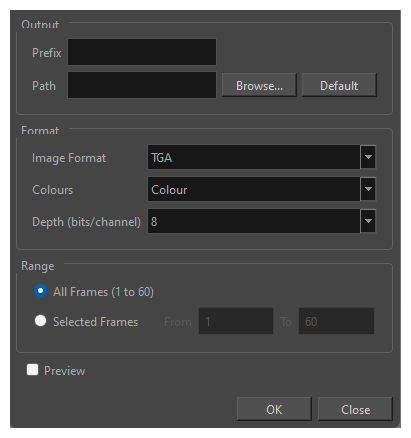Click the From frame number field
Viewport: 411px width, 438px height.
click(x=236, y=321)
